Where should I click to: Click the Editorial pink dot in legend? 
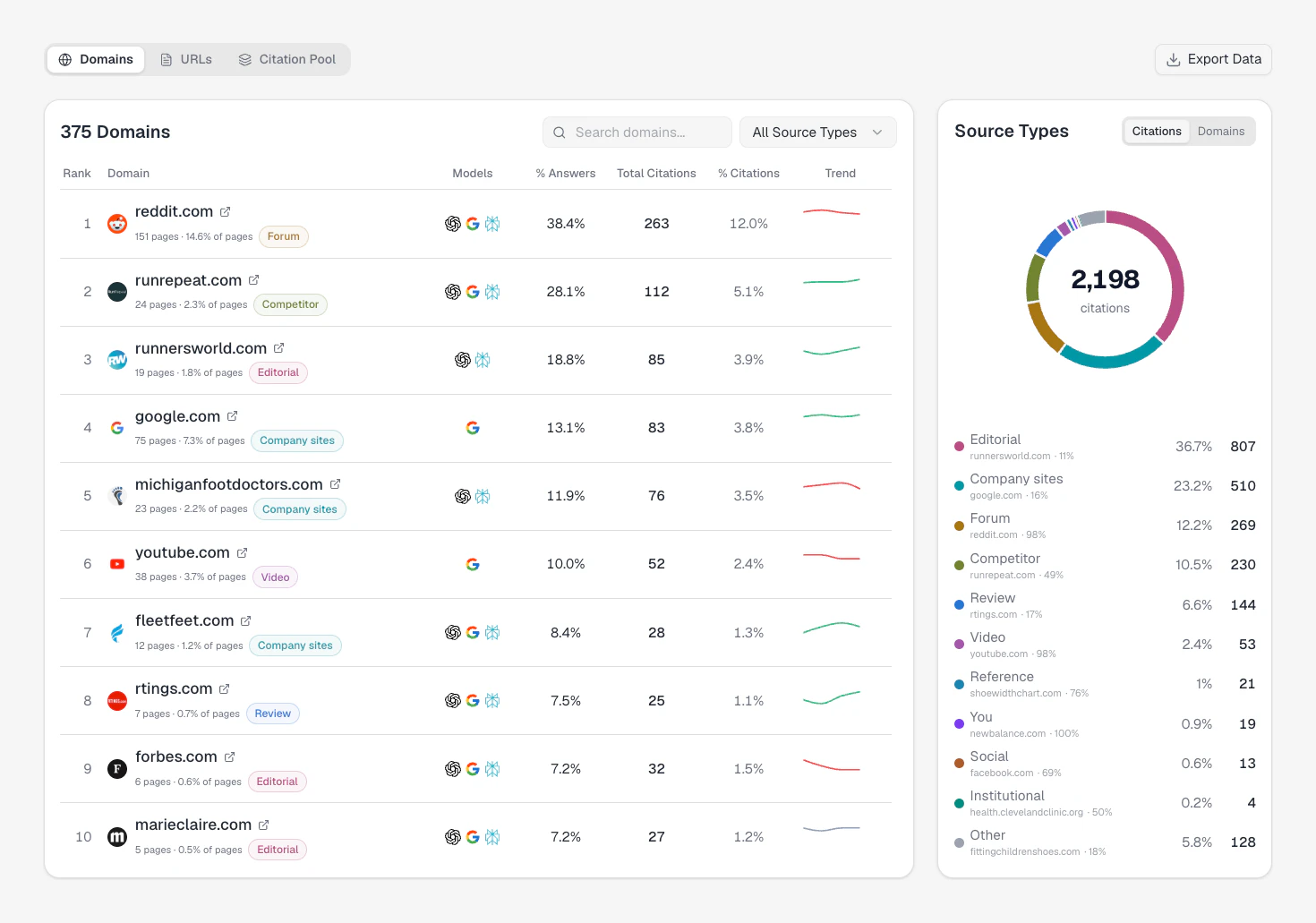pos(959,446)
